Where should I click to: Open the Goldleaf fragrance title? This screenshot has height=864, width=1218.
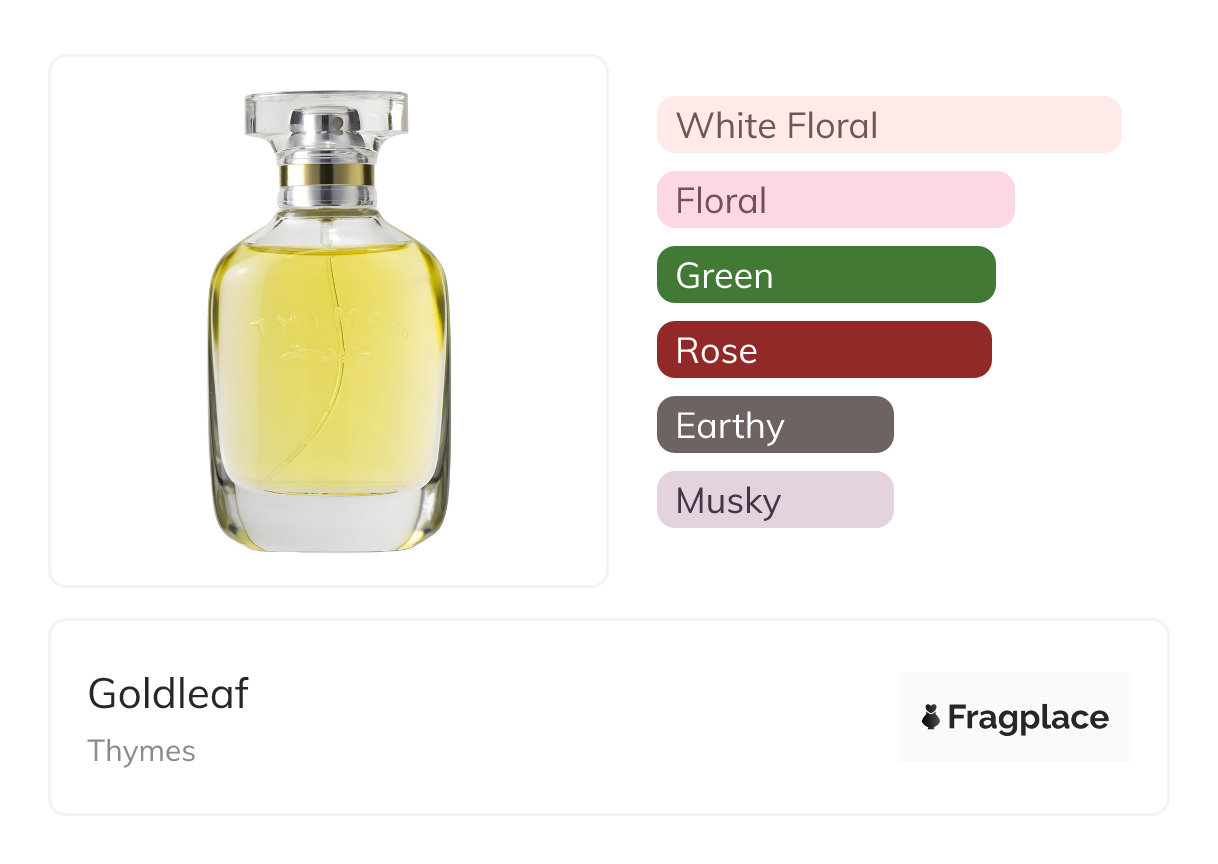[x=168, y=694]
